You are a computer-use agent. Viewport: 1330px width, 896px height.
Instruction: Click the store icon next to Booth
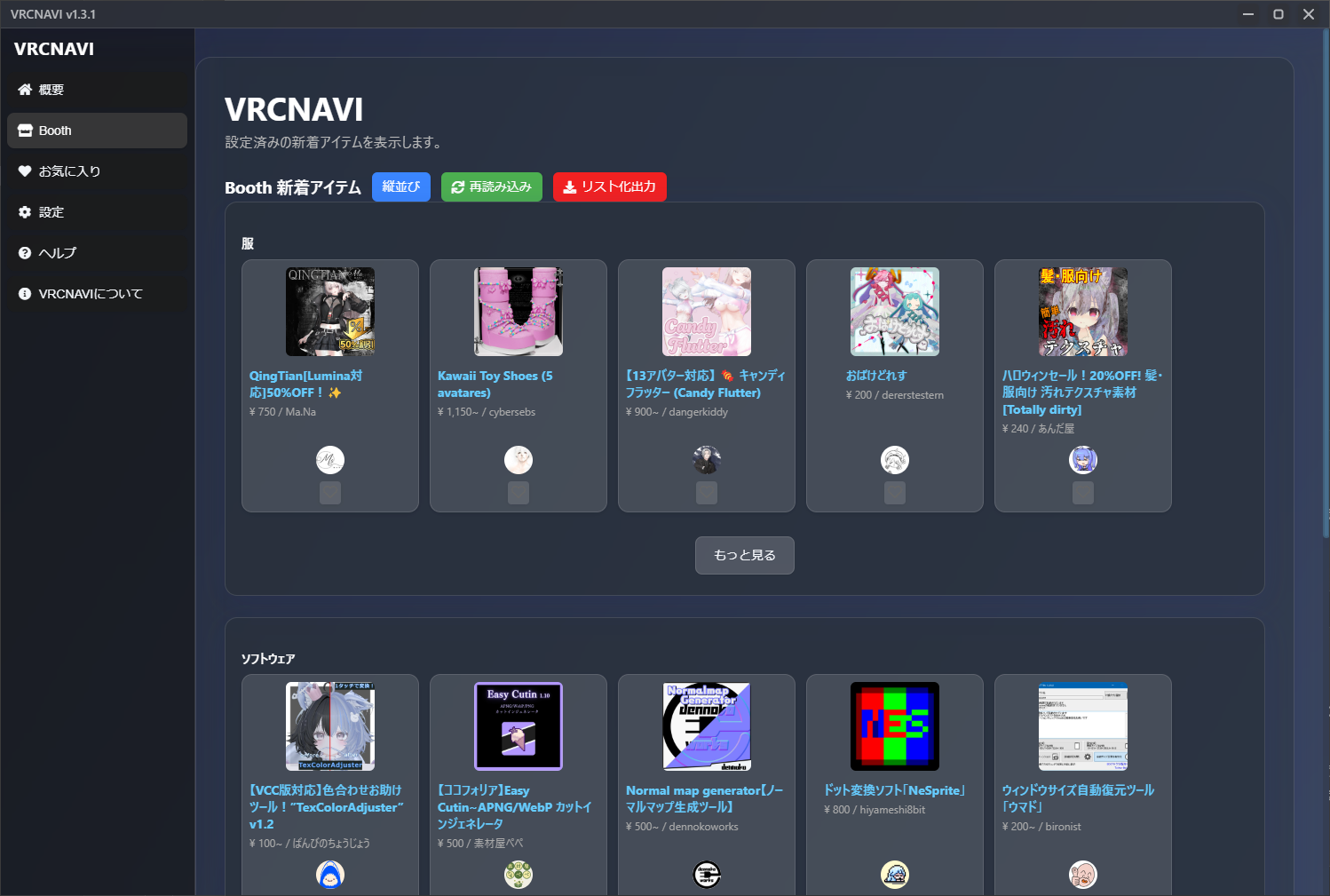point(25,131)
